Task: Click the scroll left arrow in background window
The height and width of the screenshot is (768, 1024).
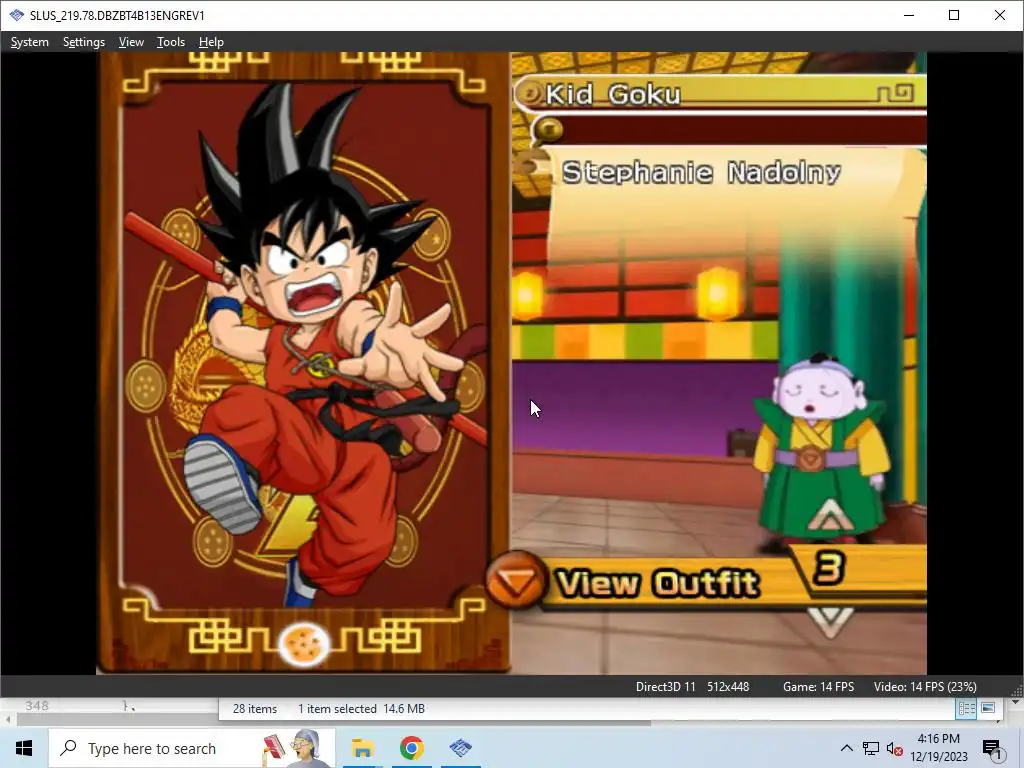Action: [8, 721]
